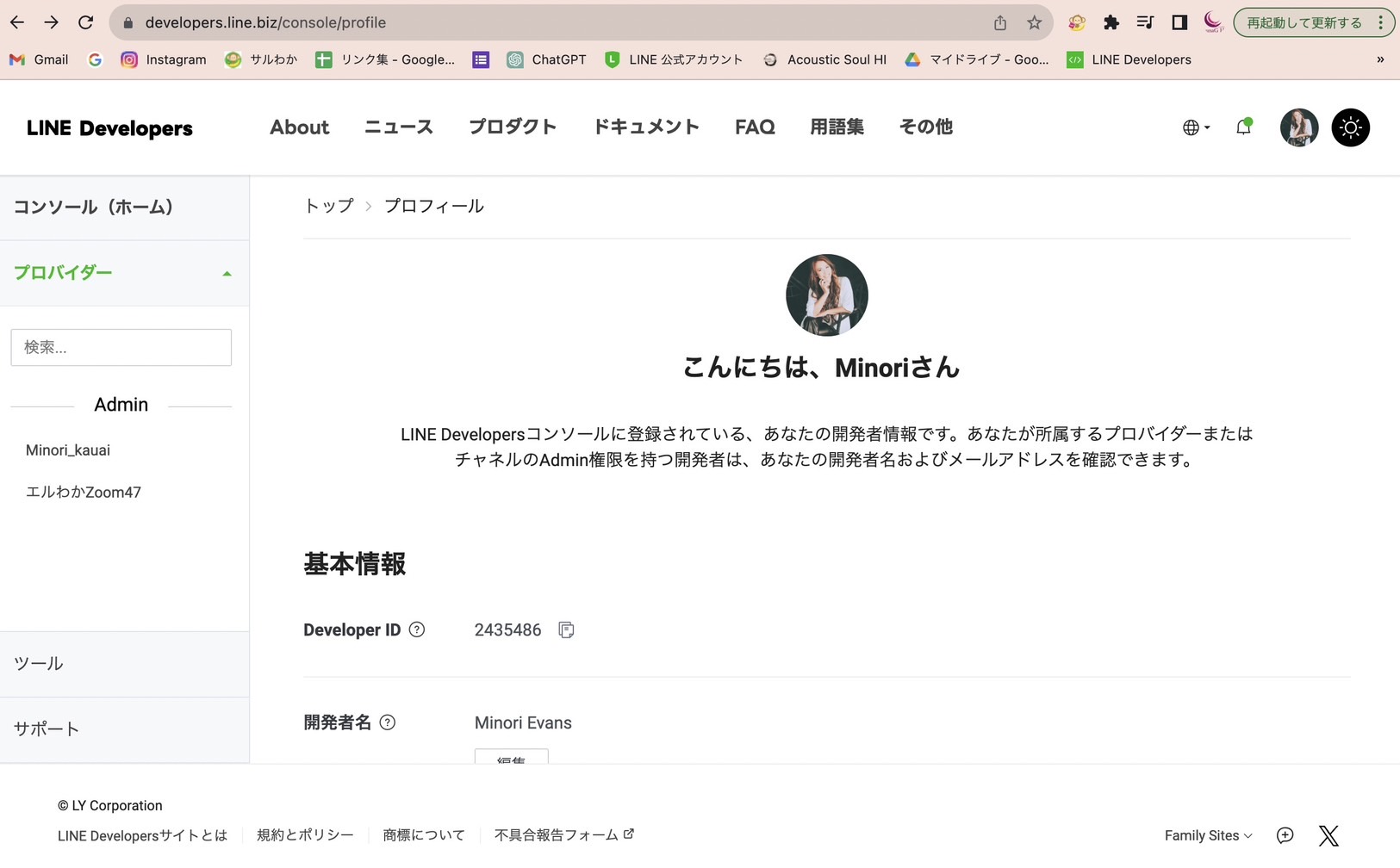Open 規約とポリシー footer link
The height and width of the screenshot is (868, 1400).
tap(305, 835)
